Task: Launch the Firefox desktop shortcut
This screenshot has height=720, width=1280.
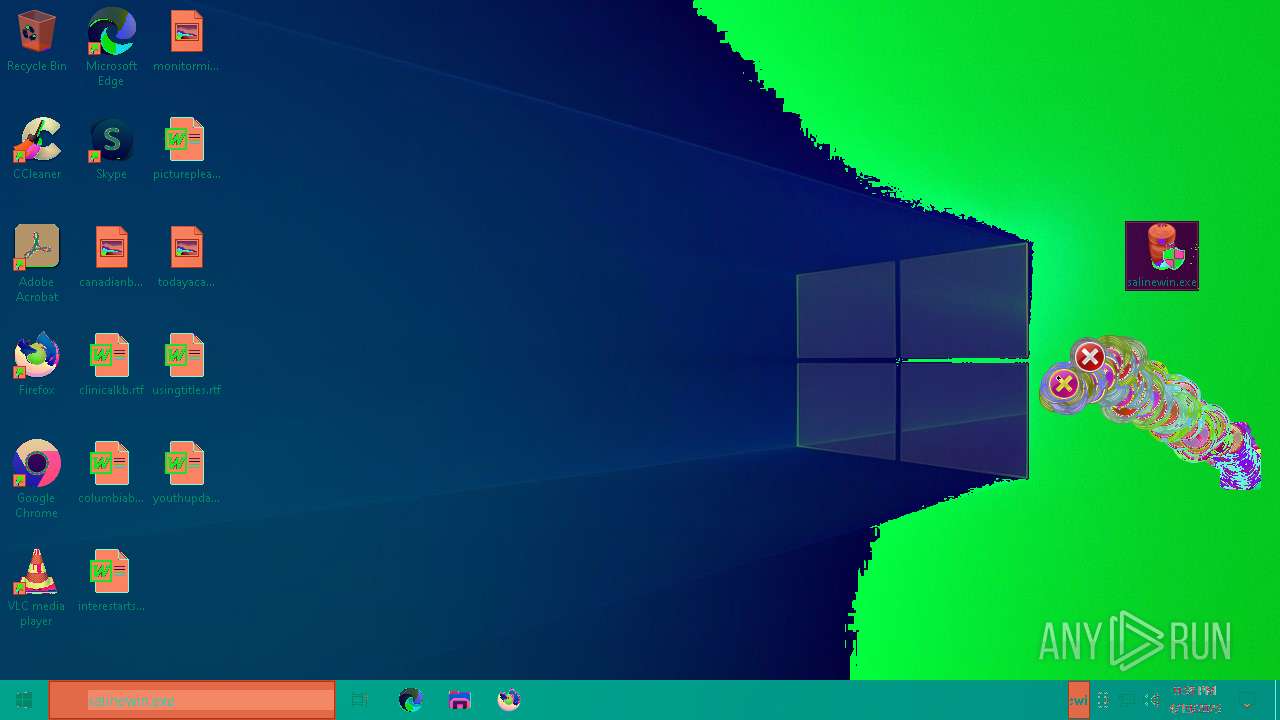Action: tap(37, 365)
